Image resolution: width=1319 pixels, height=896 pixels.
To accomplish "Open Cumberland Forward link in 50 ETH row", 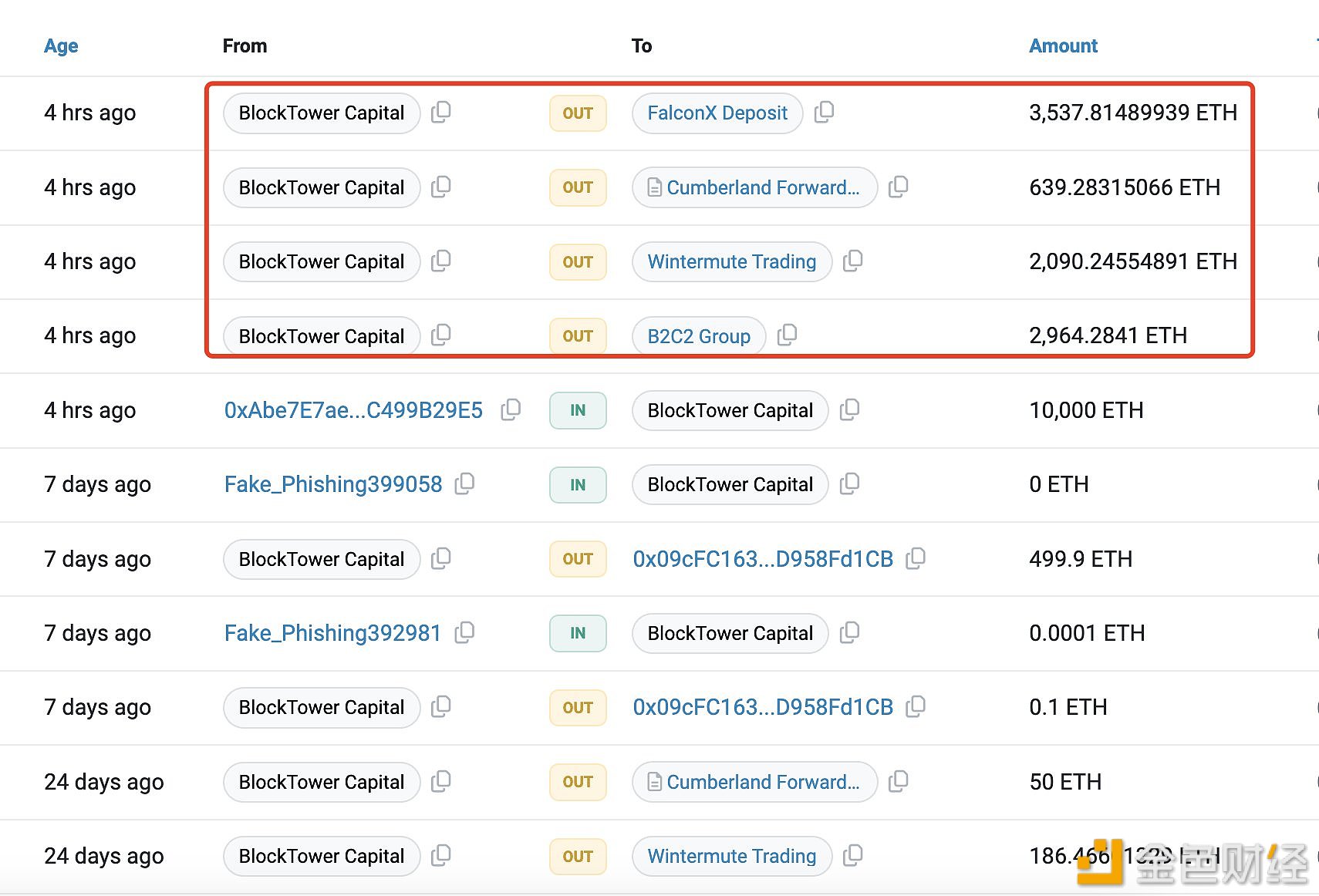I will [763, 782].
